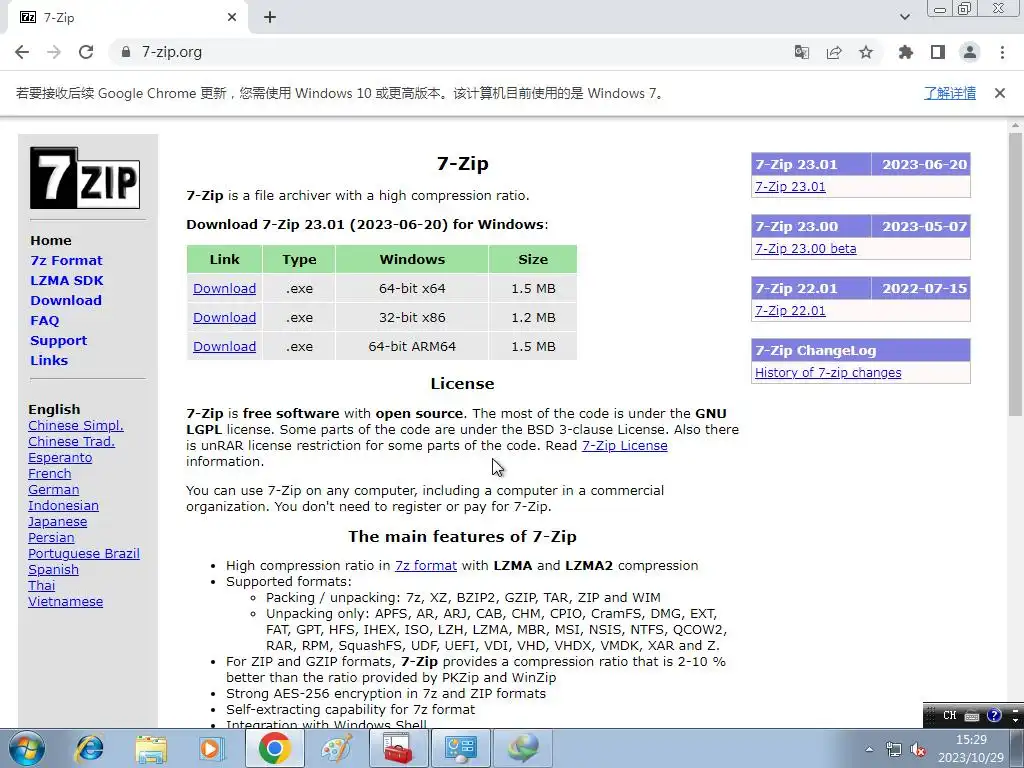Open the Extensions puzzle icon
The image size is (1024, 768).
tap(906, 52)
